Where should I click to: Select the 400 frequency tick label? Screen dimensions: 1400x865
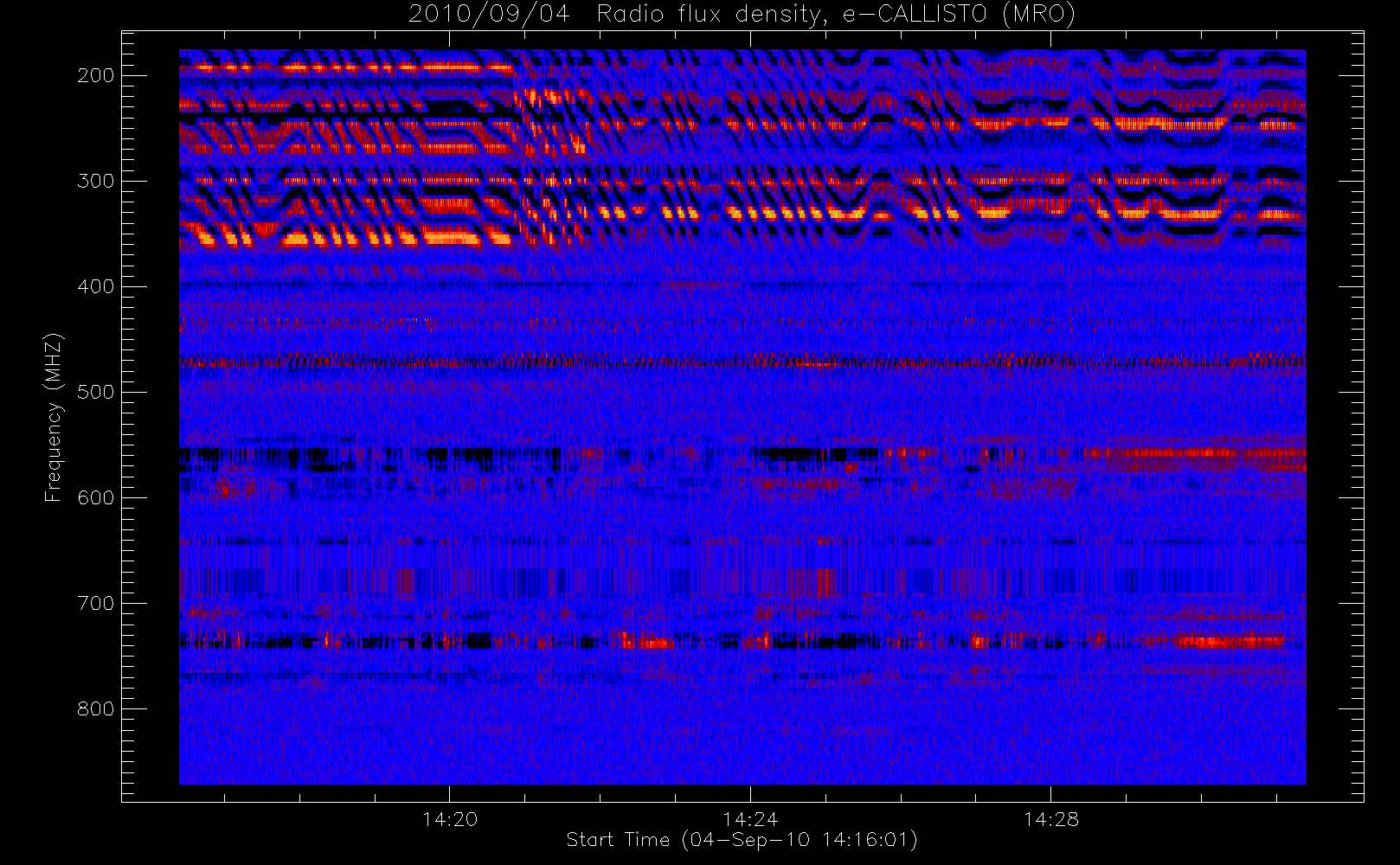[x=95, y=286]
